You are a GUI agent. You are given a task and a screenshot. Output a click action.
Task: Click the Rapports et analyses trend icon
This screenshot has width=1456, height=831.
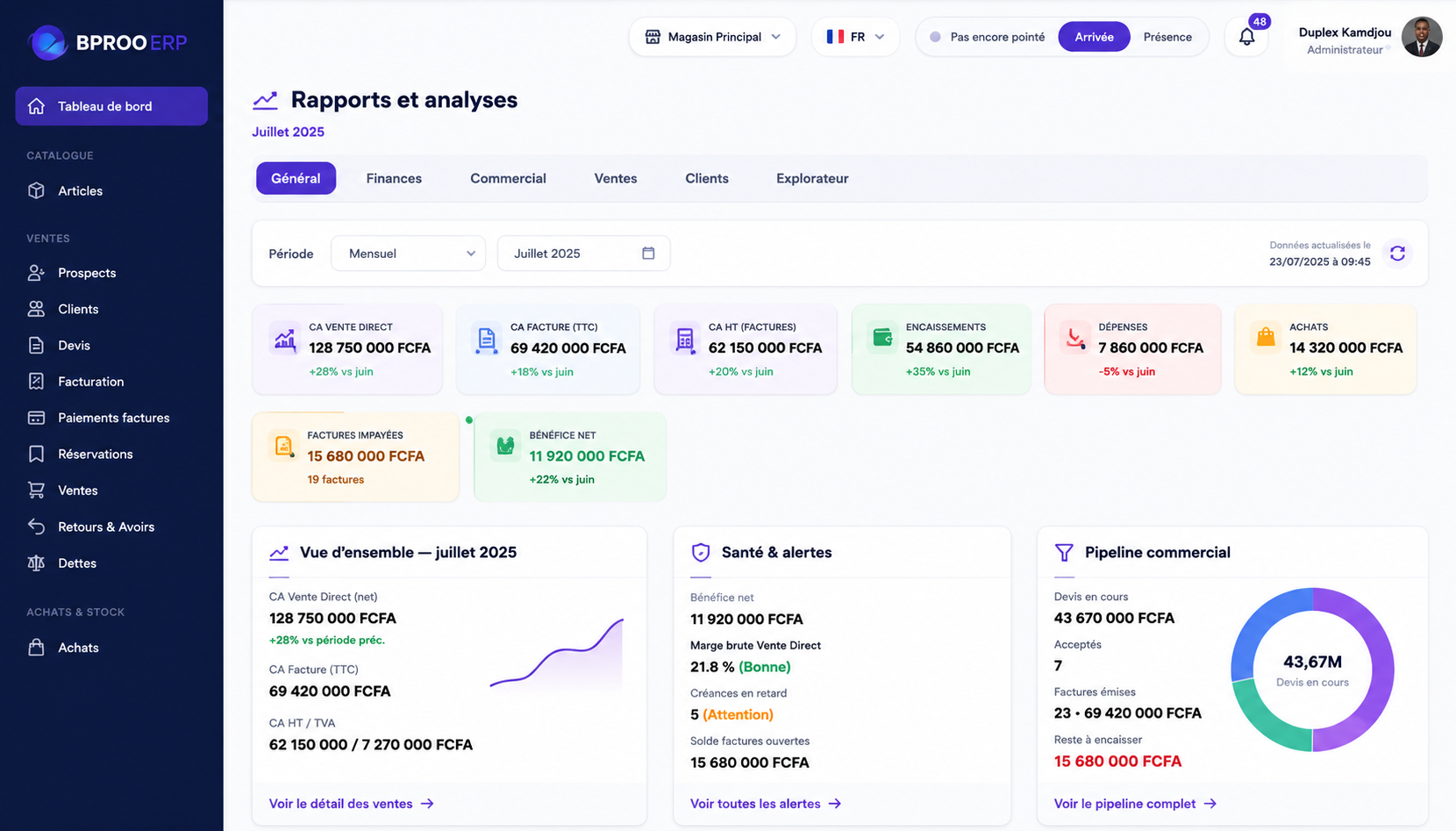click(266, 100)
